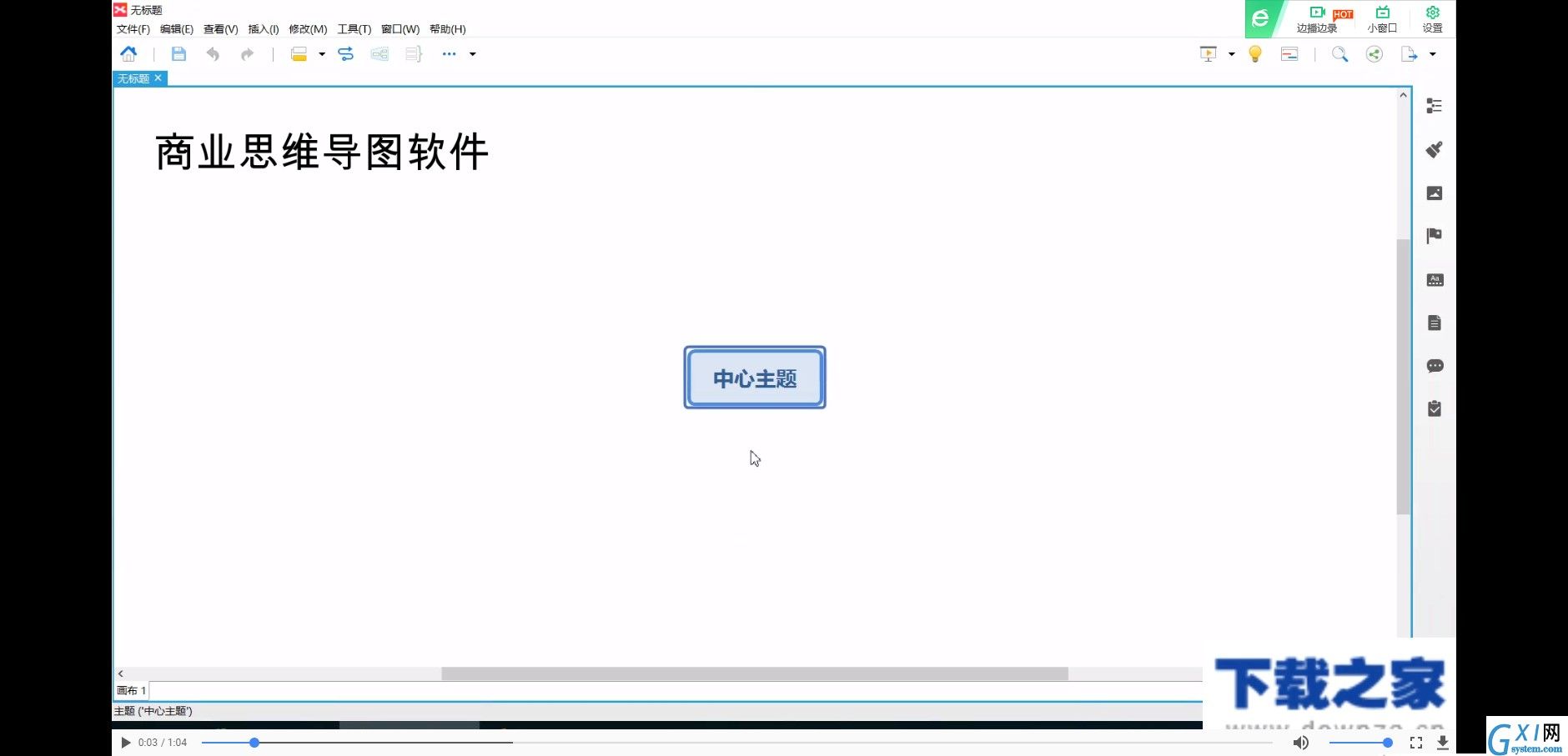Open the Comments speech bubble panel

1435,366
